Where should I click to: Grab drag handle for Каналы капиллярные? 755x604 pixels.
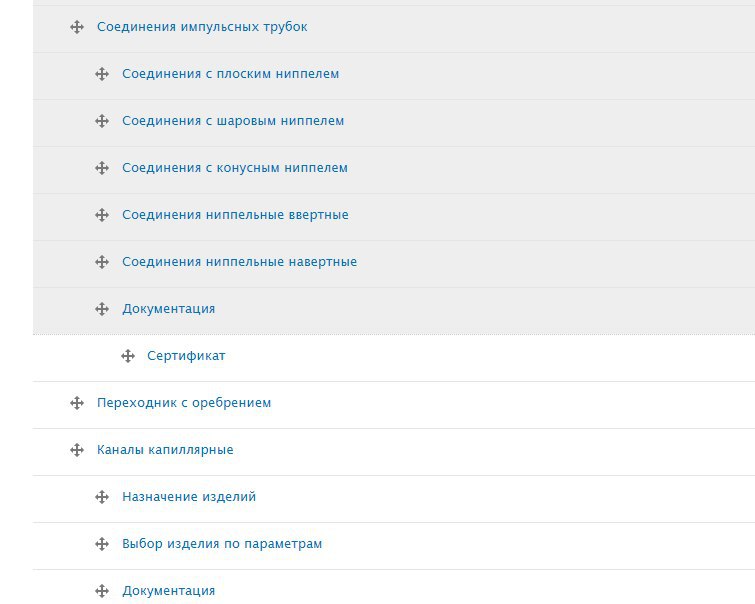click(x=77, y=450)
